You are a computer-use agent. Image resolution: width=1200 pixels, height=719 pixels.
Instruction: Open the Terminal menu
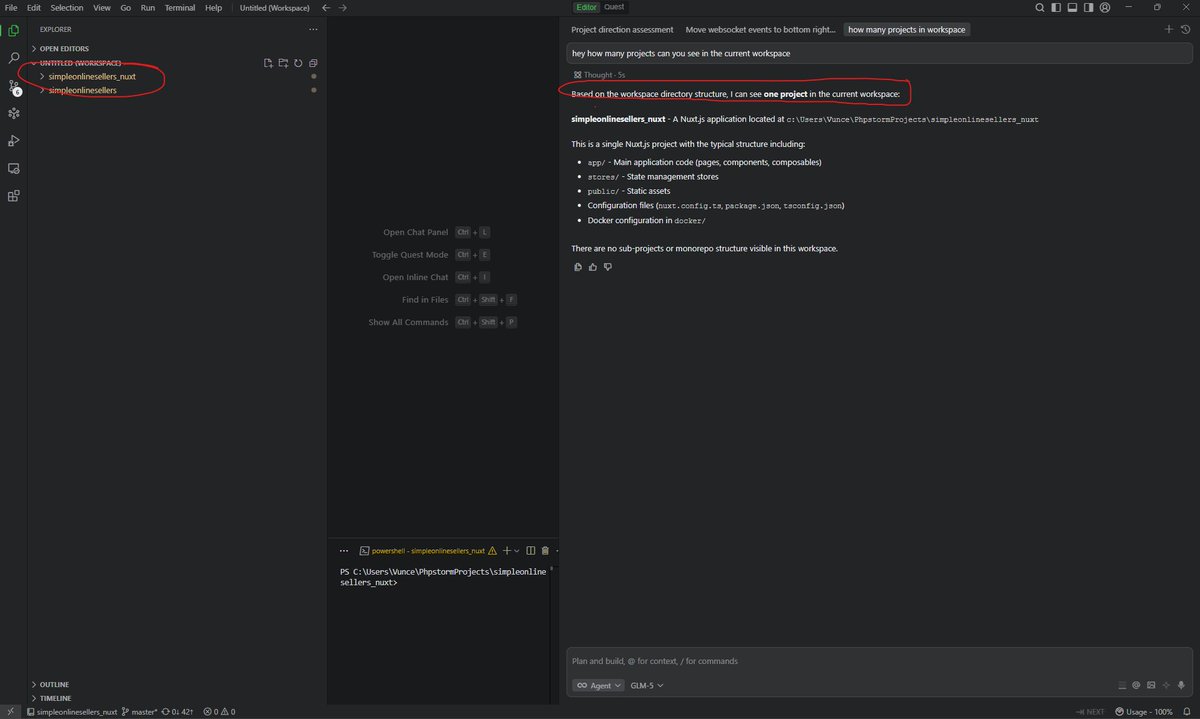point(180,7)
